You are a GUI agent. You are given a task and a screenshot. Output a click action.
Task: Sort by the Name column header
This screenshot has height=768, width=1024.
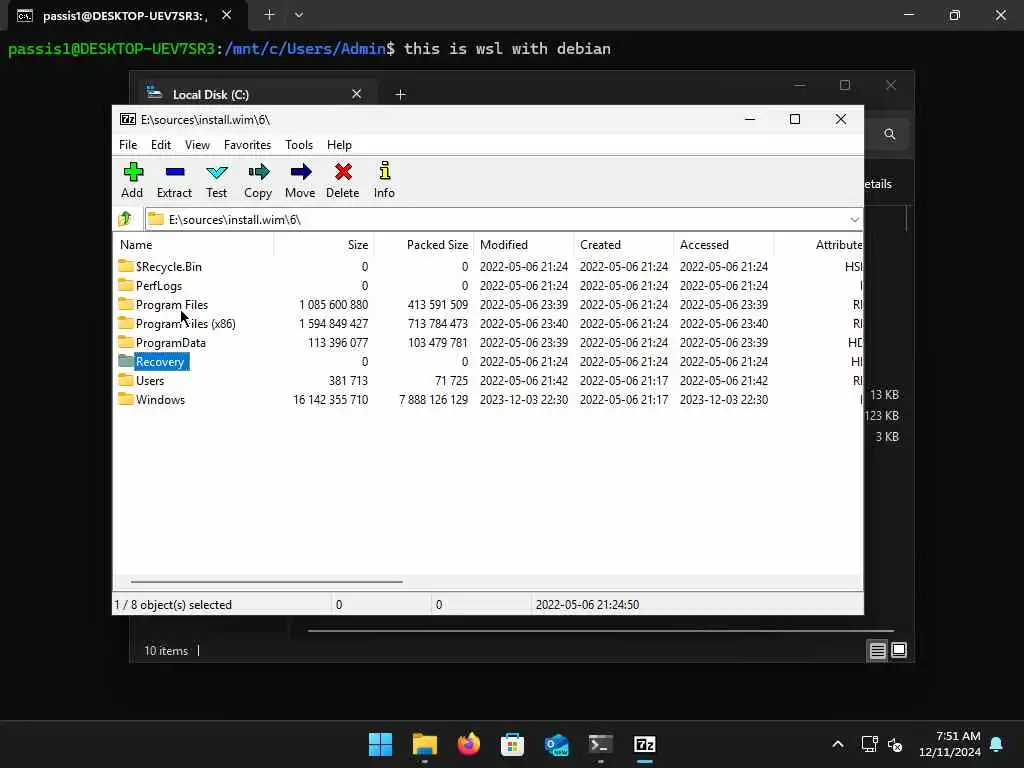point(195,245)
